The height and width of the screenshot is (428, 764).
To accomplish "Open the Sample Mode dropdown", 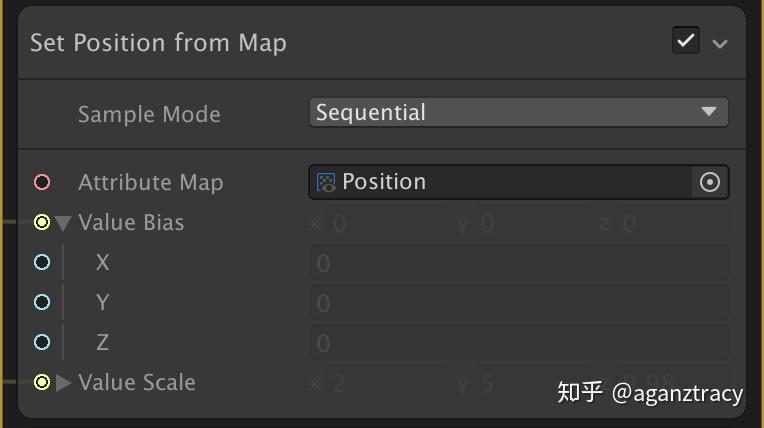I will point(518,112).
